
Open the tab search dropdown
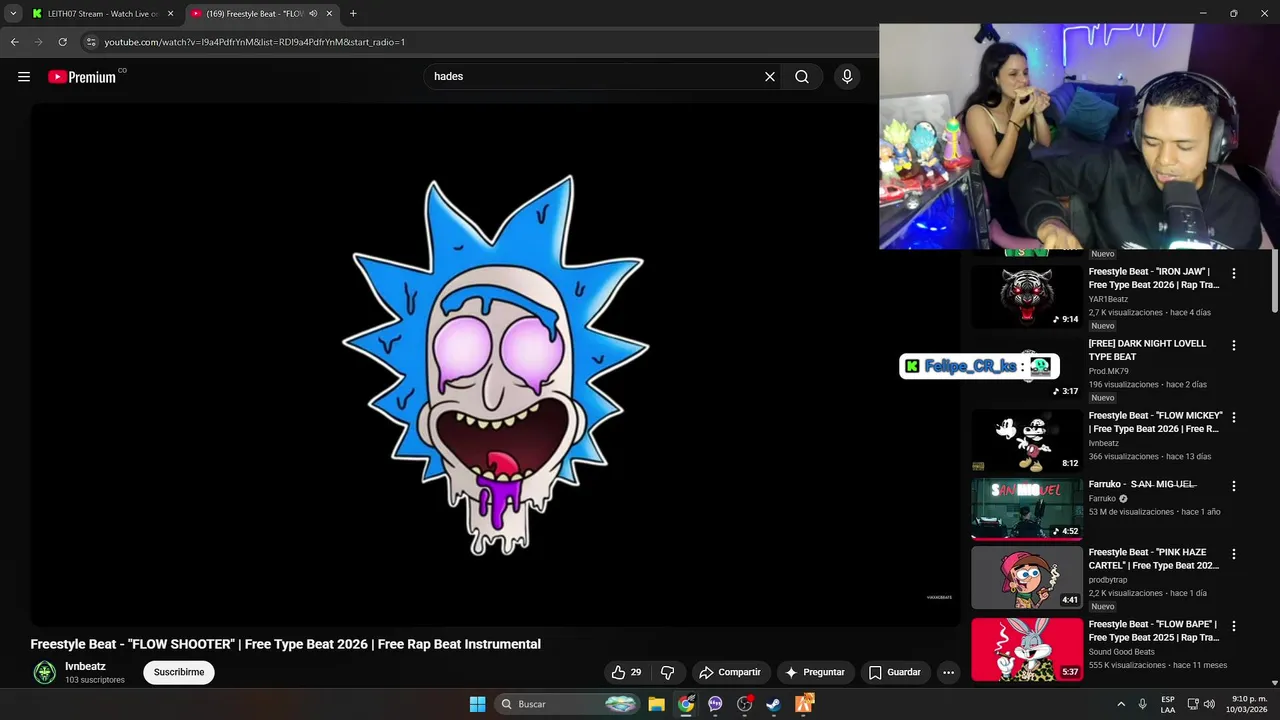coord(13,14)
